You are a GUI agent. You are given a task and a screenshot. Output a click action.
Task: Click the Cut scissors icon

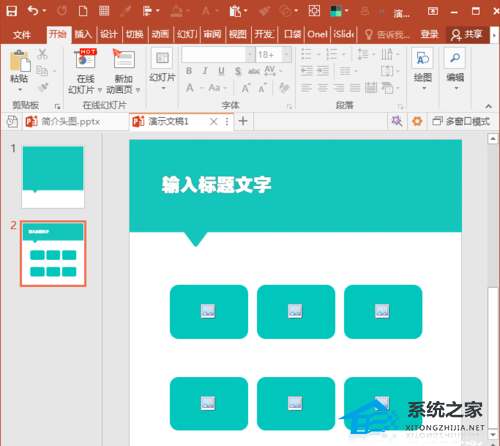click(x=42, y=54)
